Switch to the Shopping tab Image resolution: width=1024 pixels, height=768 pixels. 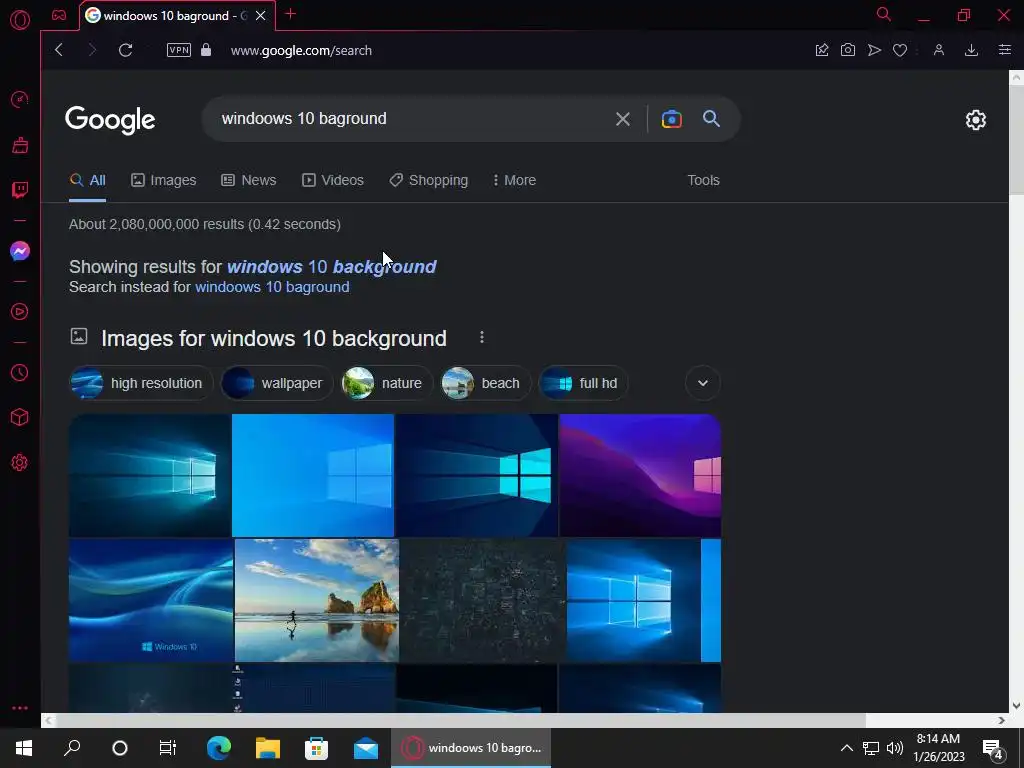pyautogui.click(x=428, y=180)
